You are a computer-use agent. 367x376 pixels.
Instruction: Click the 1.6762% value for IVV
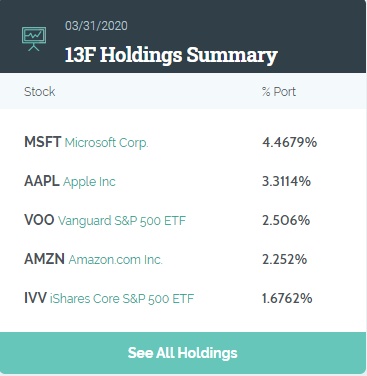pos(287,298)
